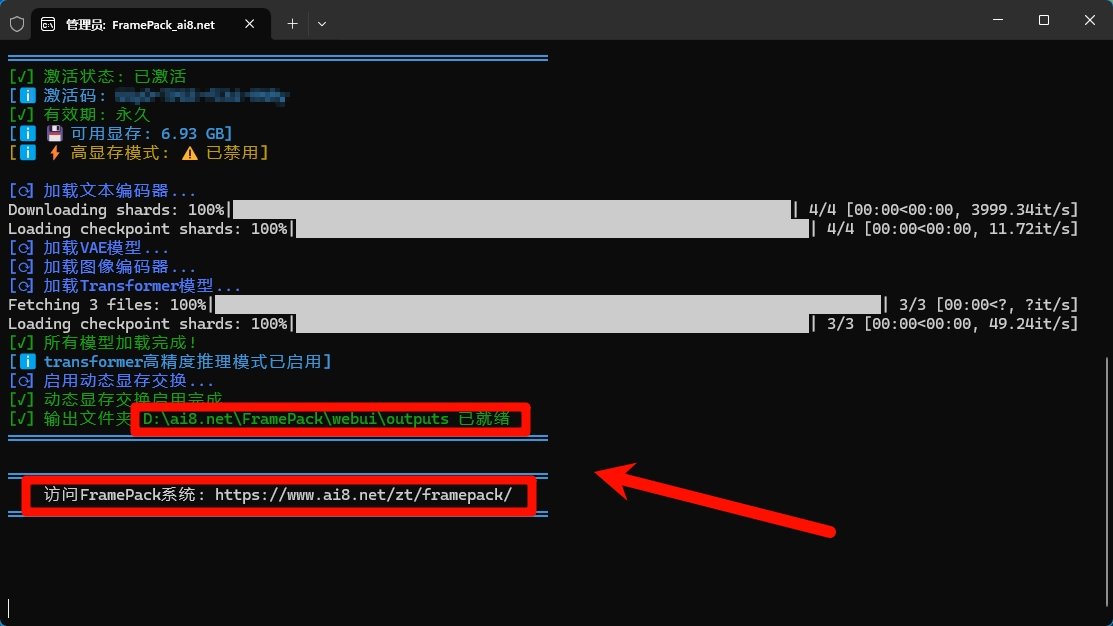Screen dimensions: 1113x626
Task: Click the '激活状态: 已激活' line
Action: pos(98,76)
